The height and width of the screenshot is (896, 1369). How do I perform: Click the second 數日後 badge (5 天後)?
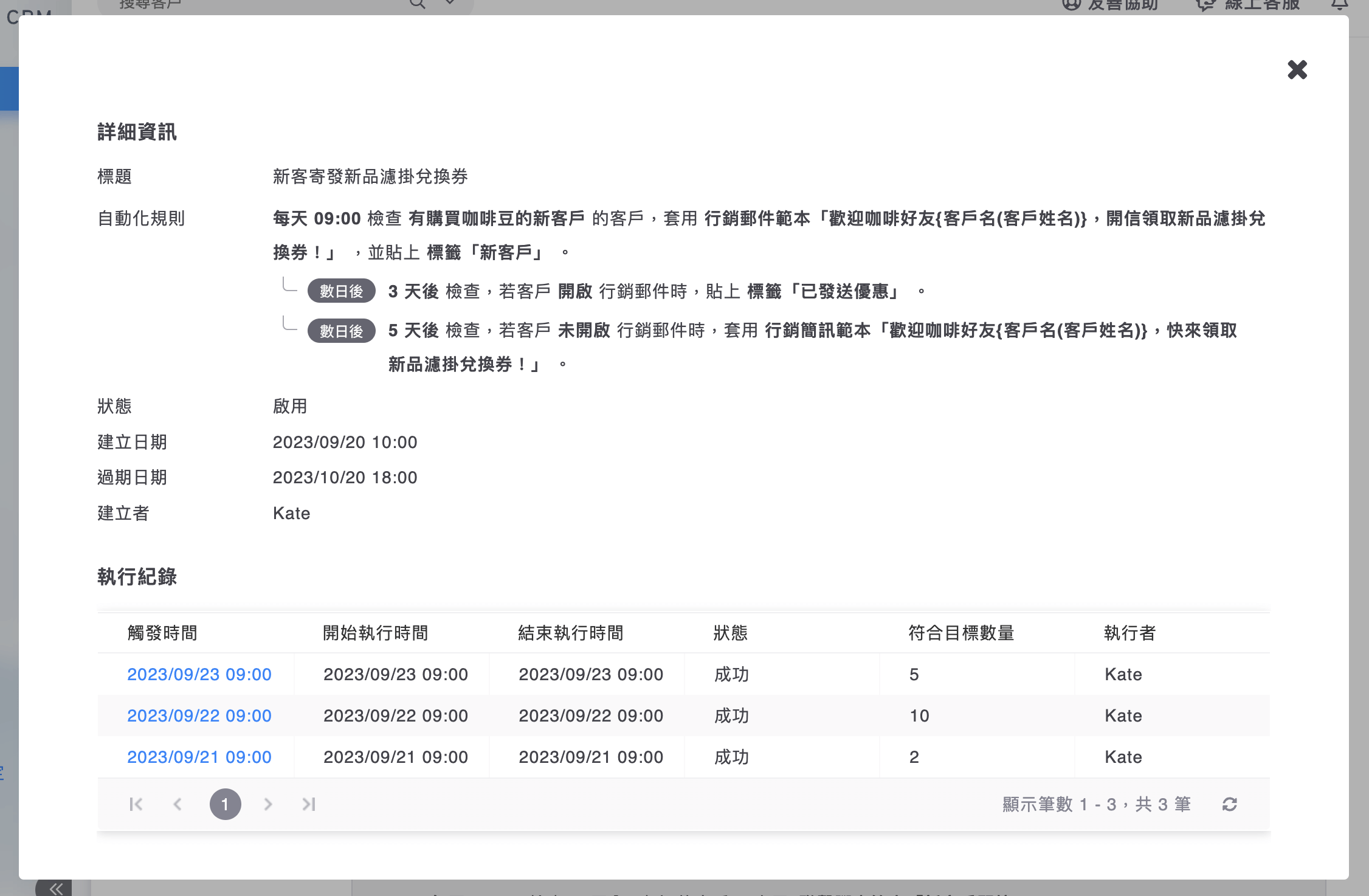point(341,331)
